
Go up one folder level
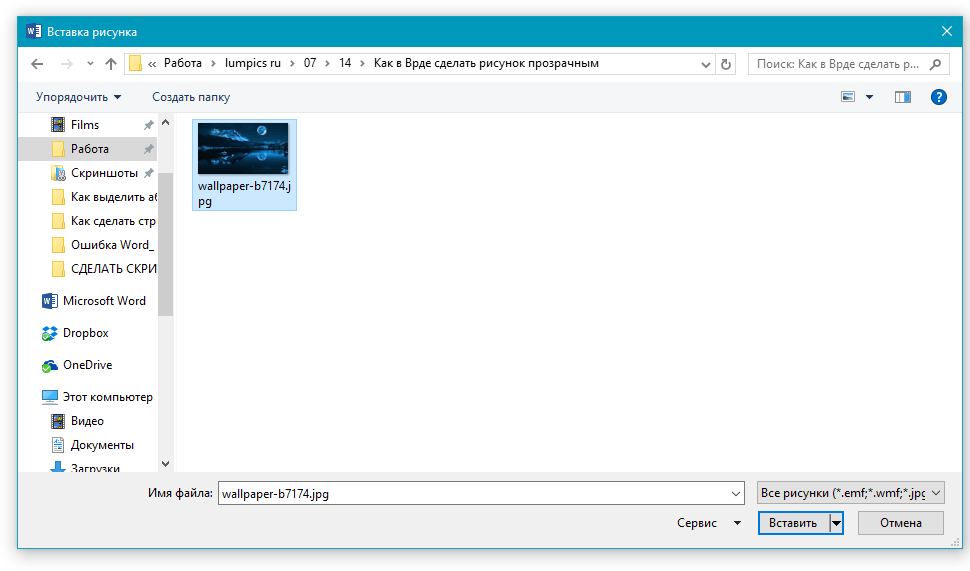pyautogui.click(x=111, y=64)
